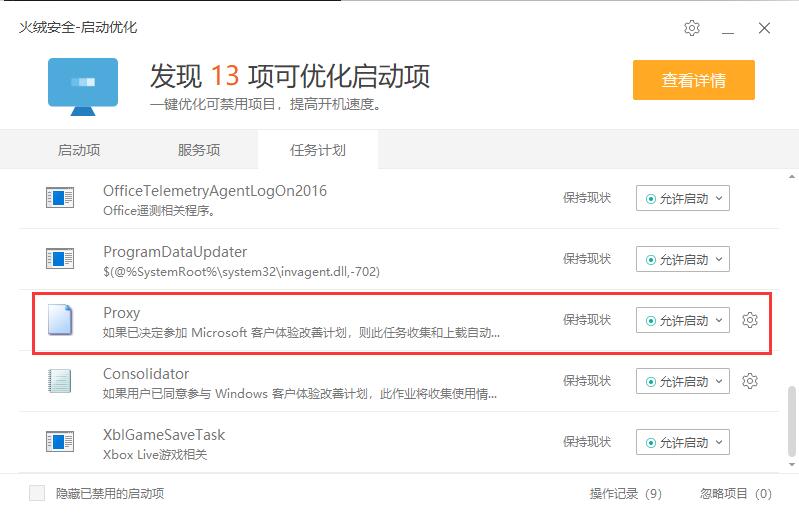Image resolution: width=799 pixels, height=514 pixels.
Task: Check 隐藏已禁用的启动项 checkbox
Action: click(37, 493)
